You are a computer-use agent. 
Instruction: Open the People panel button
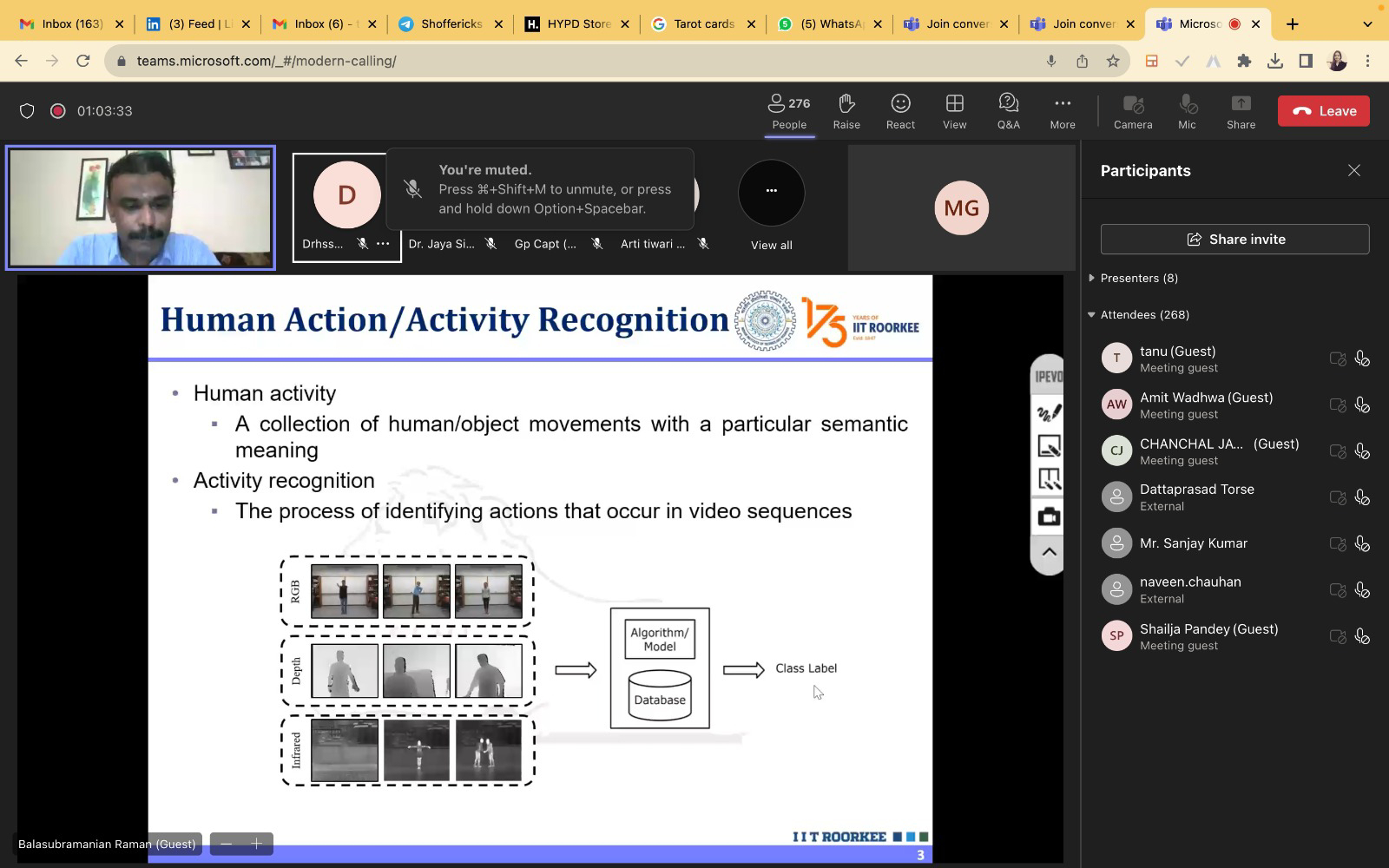pos(789,111)
